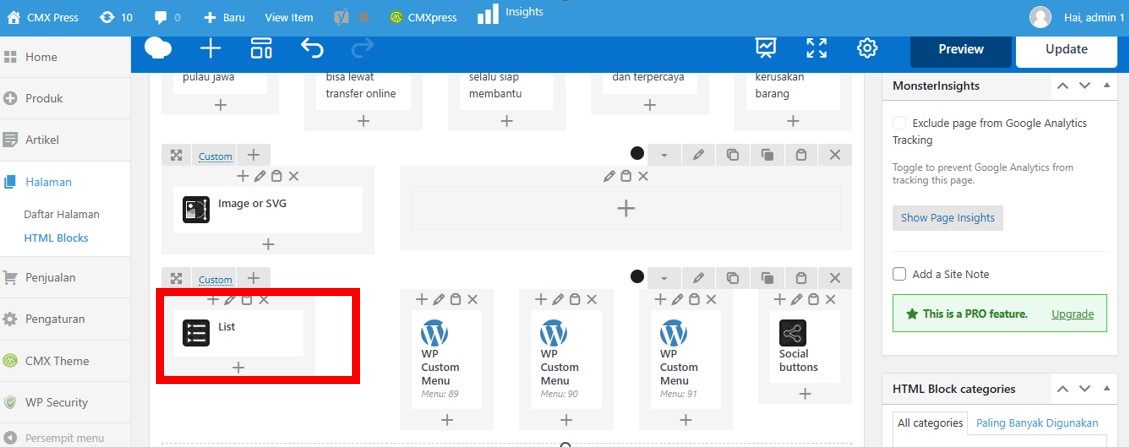Click the move handle of the Image or SVG row
Viewport: 1129px width, 447px height.
point(176,155)
